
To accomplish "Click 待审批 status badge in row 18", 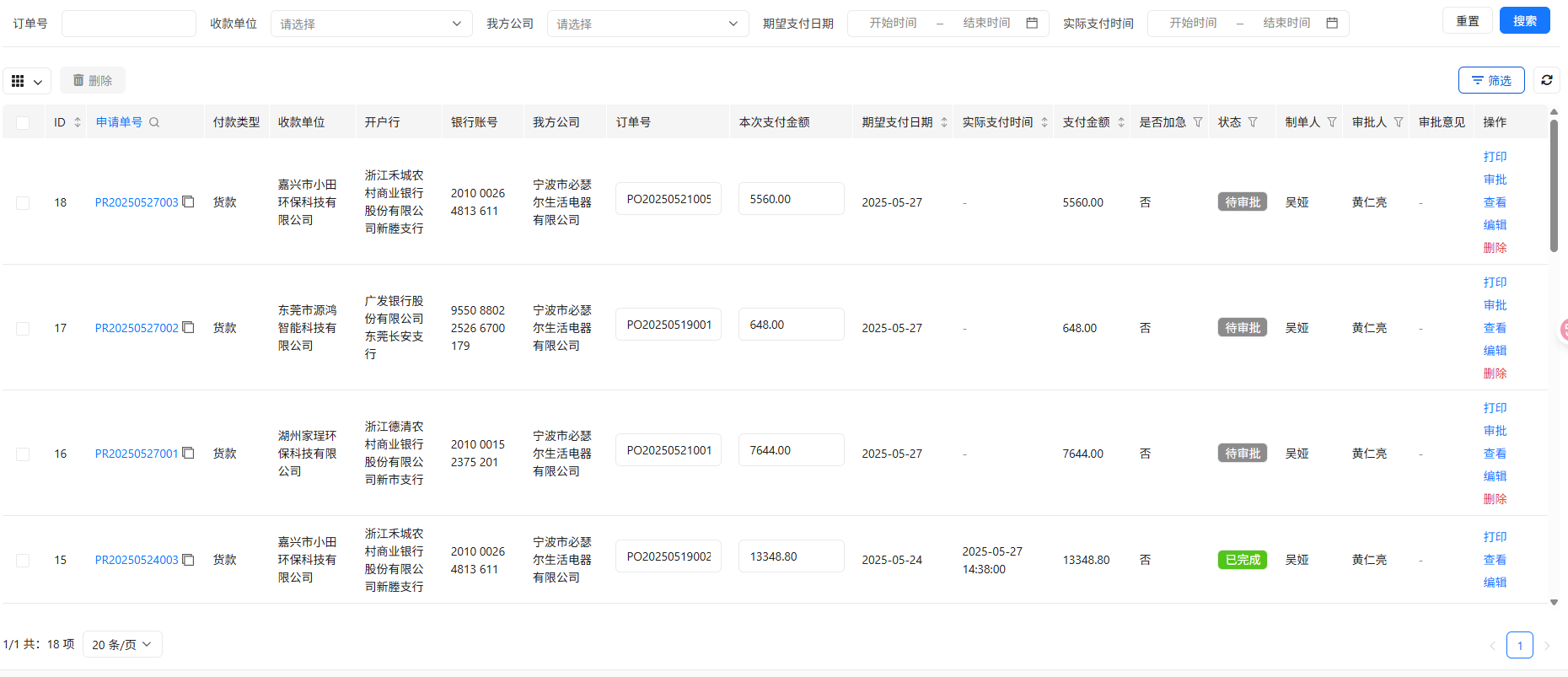I will click(1243, 202).
